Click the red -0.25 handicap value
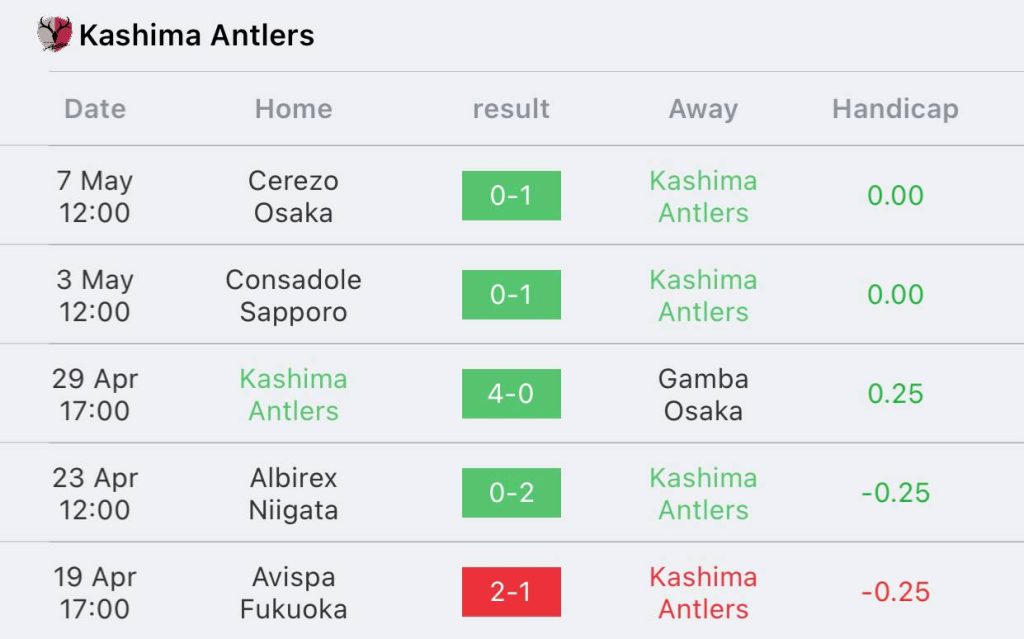Viewport: 1024px width, 639px height. click(x=895, y=592)
